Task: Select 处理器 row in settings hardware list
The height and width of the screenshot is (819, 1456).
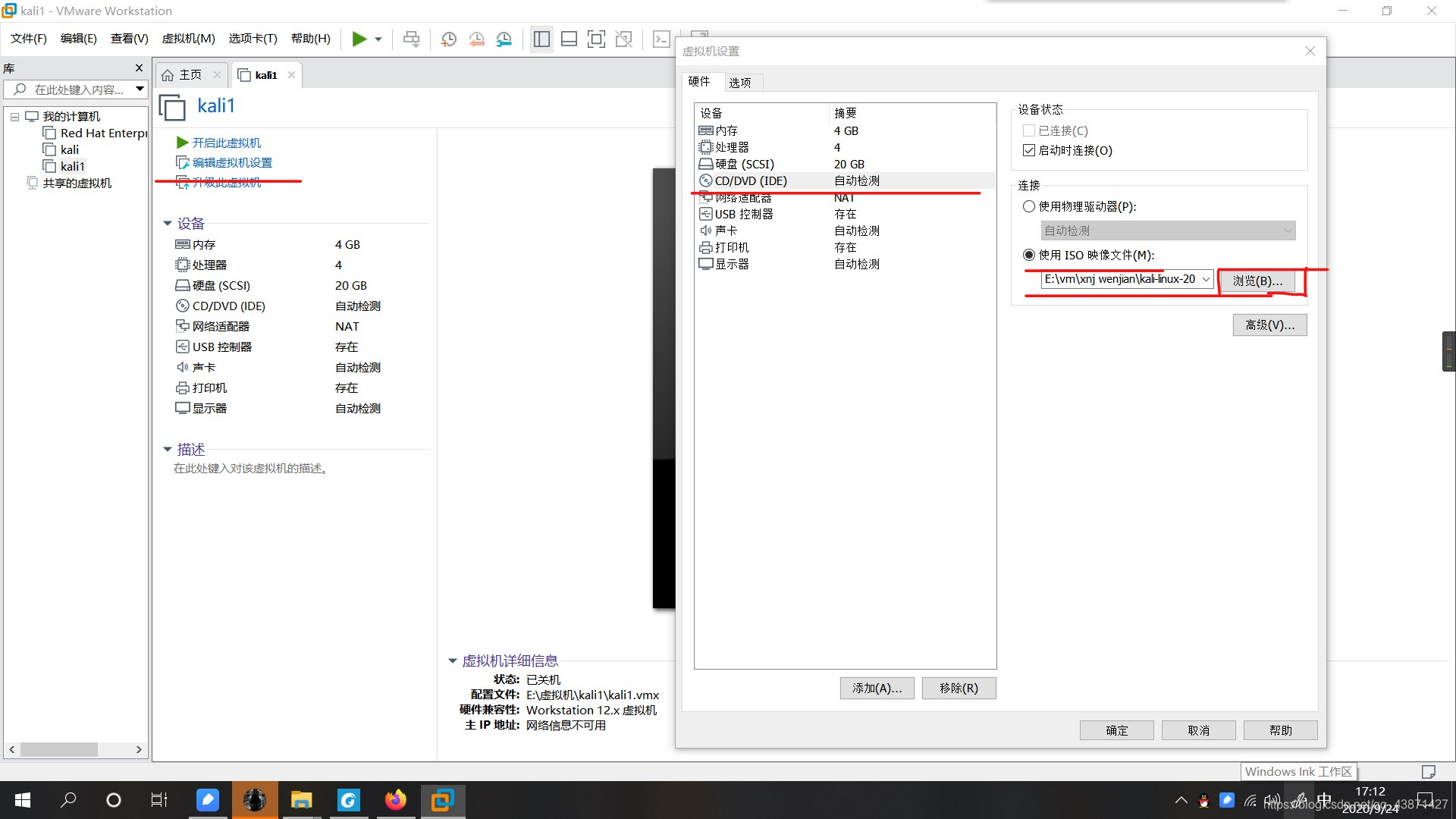Action: 845,148
